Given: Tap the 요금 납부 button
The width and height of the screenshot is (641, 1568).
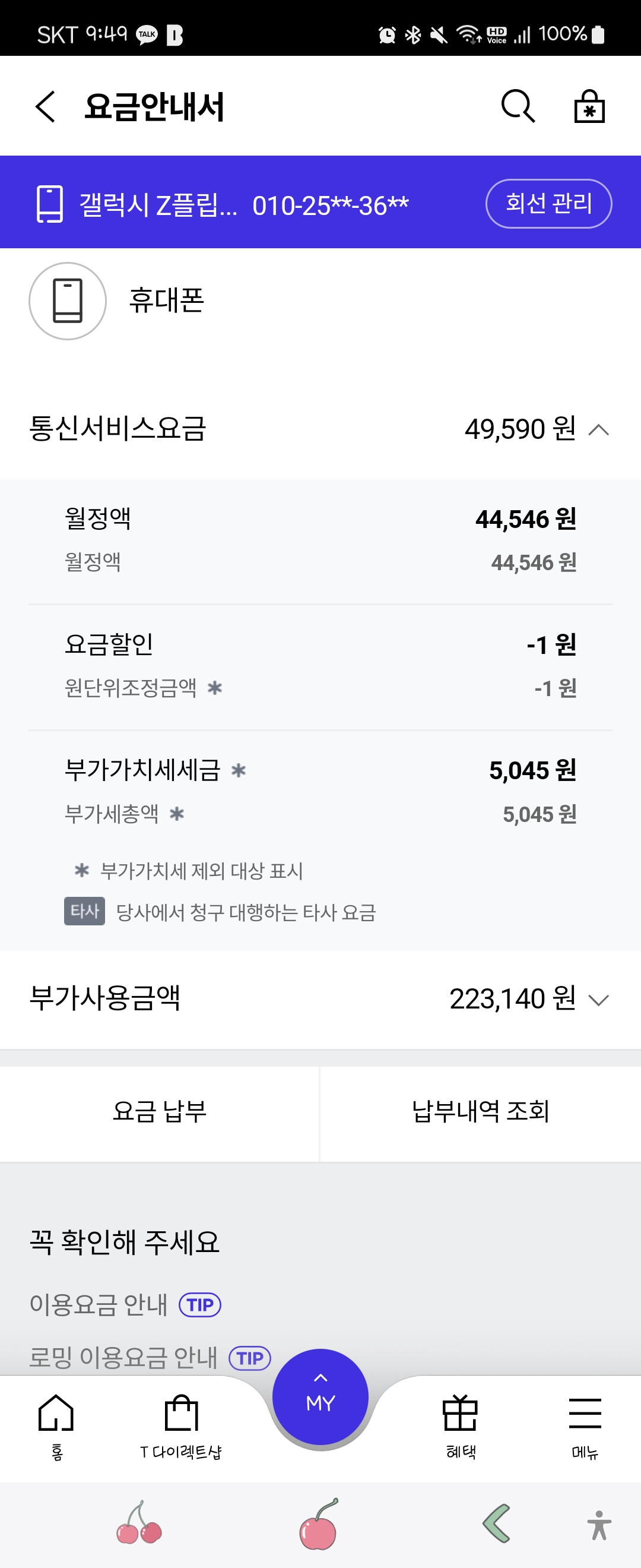Looking at the screenshot, I should [159, 1112].
